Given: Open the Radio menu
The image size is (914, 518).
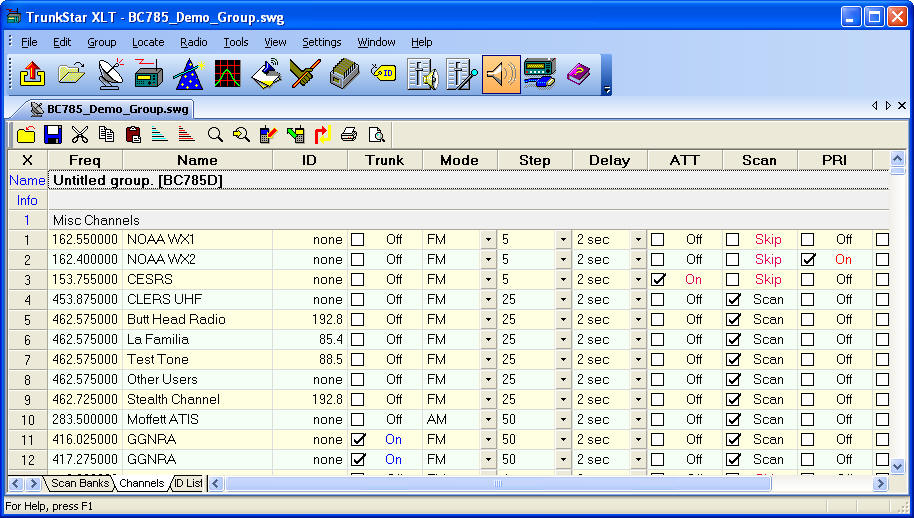Looking at the screenshot, I should click(194, 42).
